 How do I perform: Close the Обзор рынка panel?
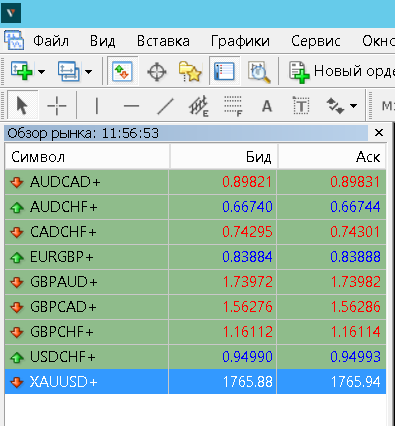379,133
